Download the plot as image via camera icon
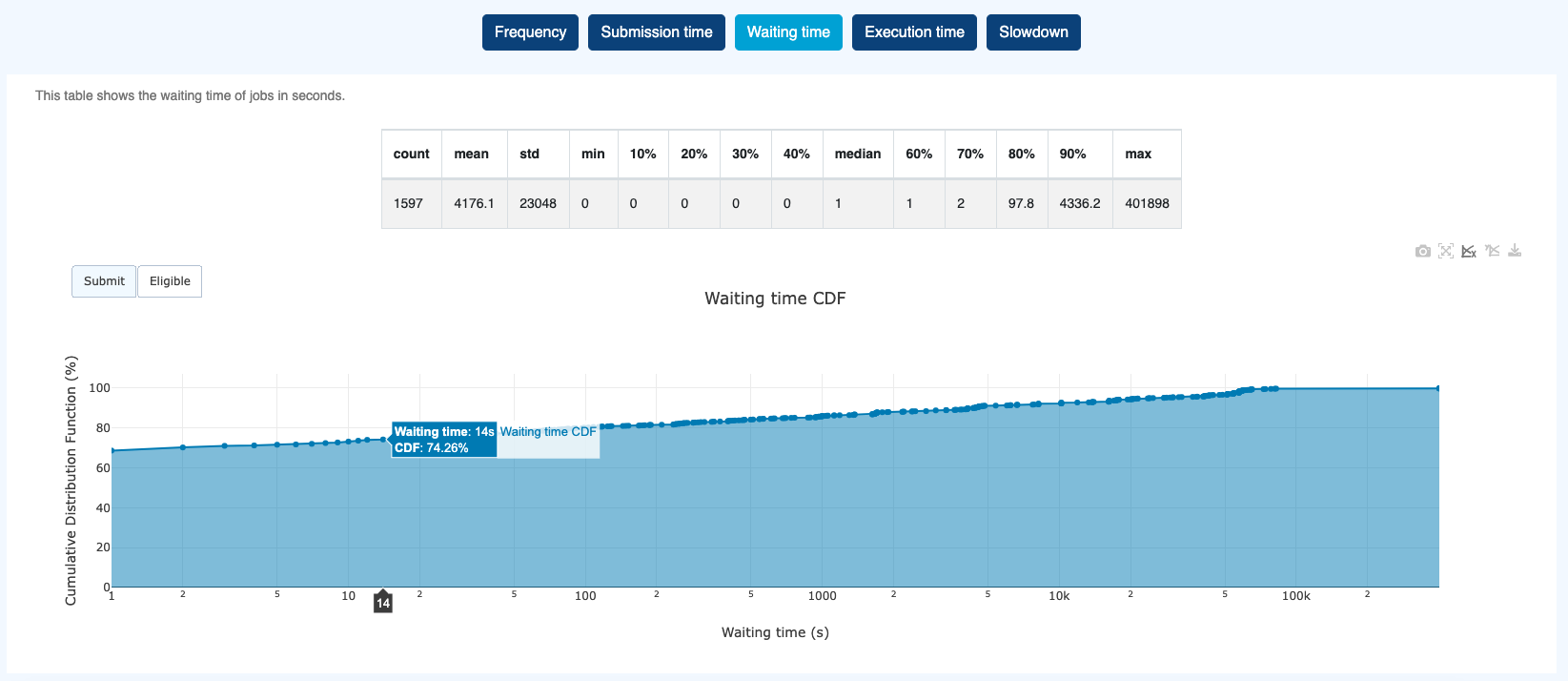The height and width of the screenshot is (681, 1568). 1422,251
